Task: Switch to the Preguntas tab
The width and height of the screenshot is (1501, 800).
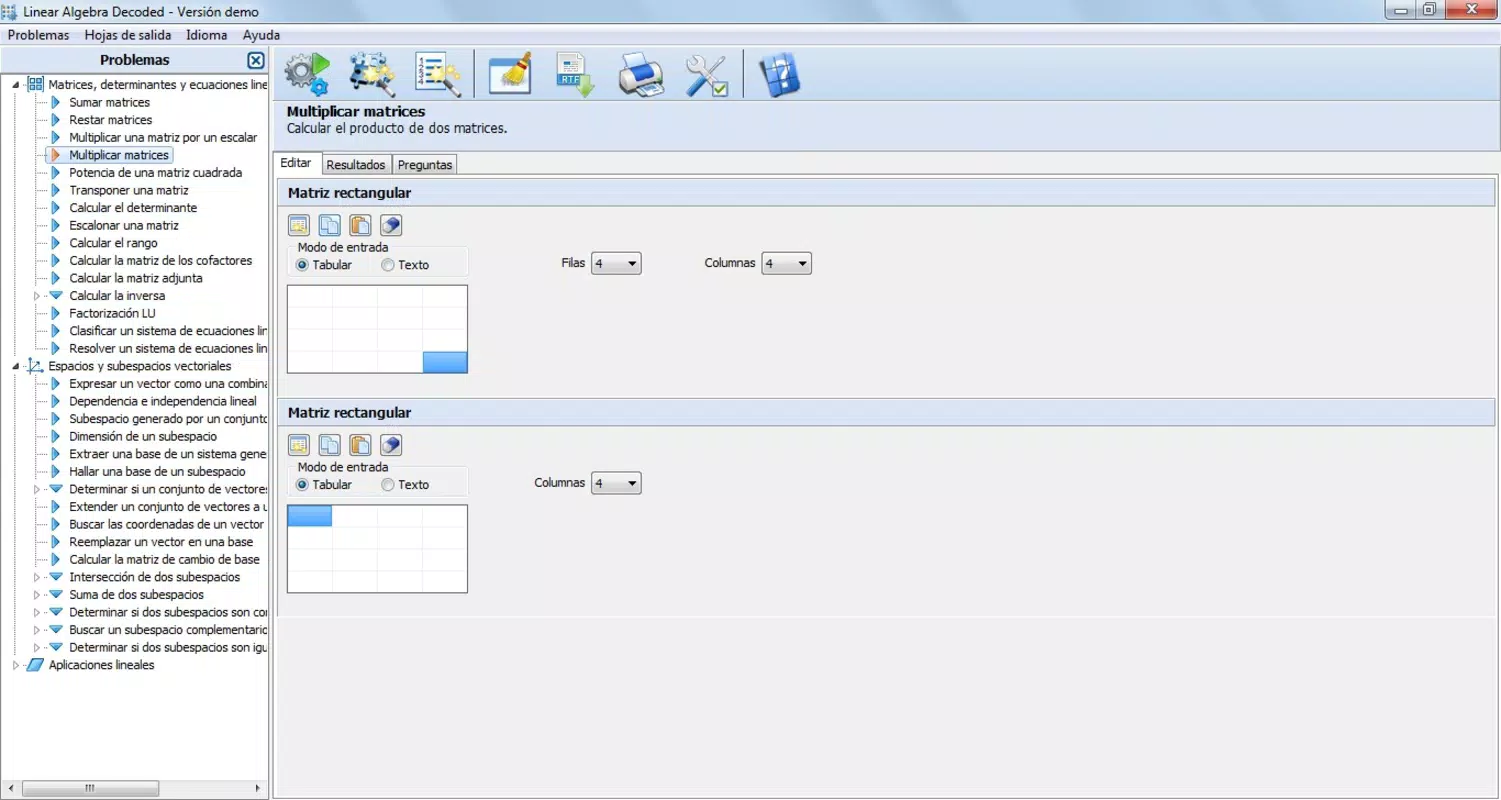Action: click(425, 164)
